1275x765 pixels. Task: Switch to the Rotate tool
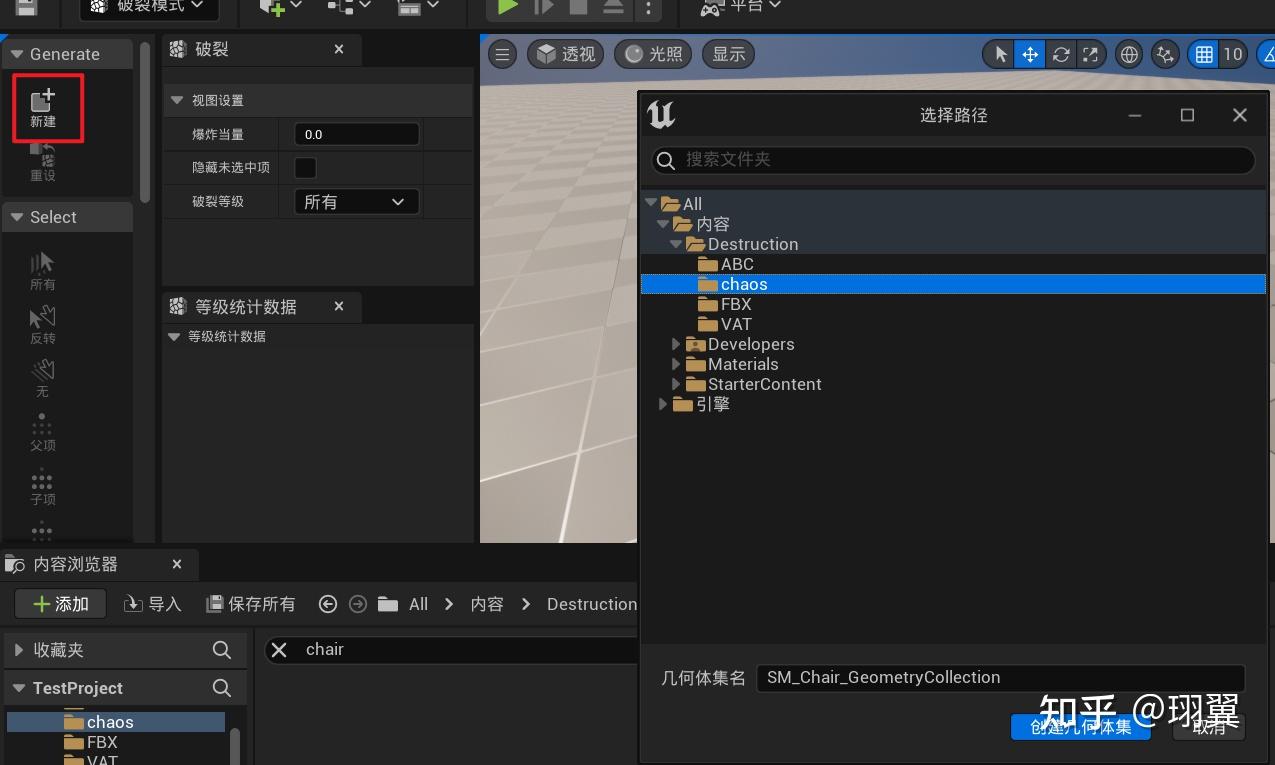pos(1060,54)
